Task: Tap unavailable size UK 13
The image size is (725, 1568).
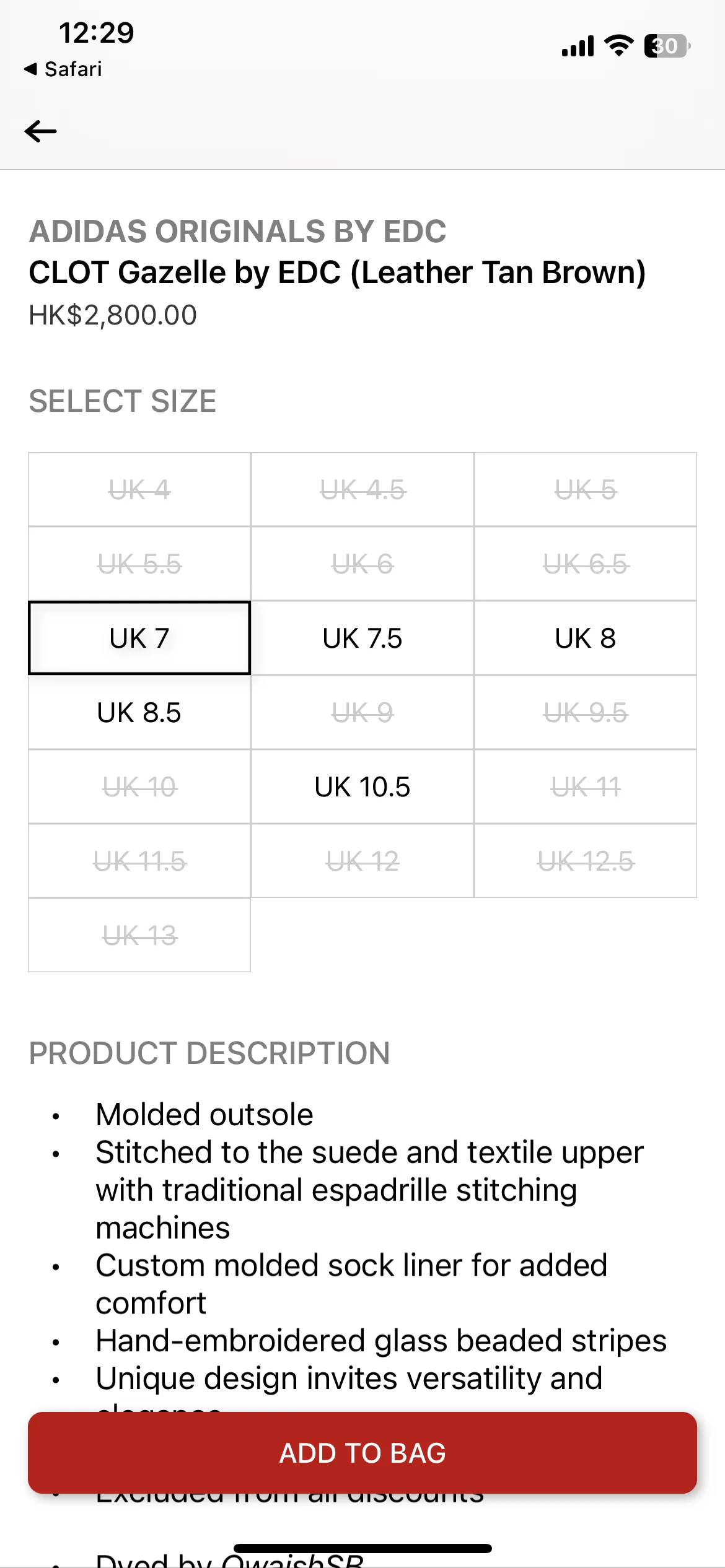Action: pos(139,935)
